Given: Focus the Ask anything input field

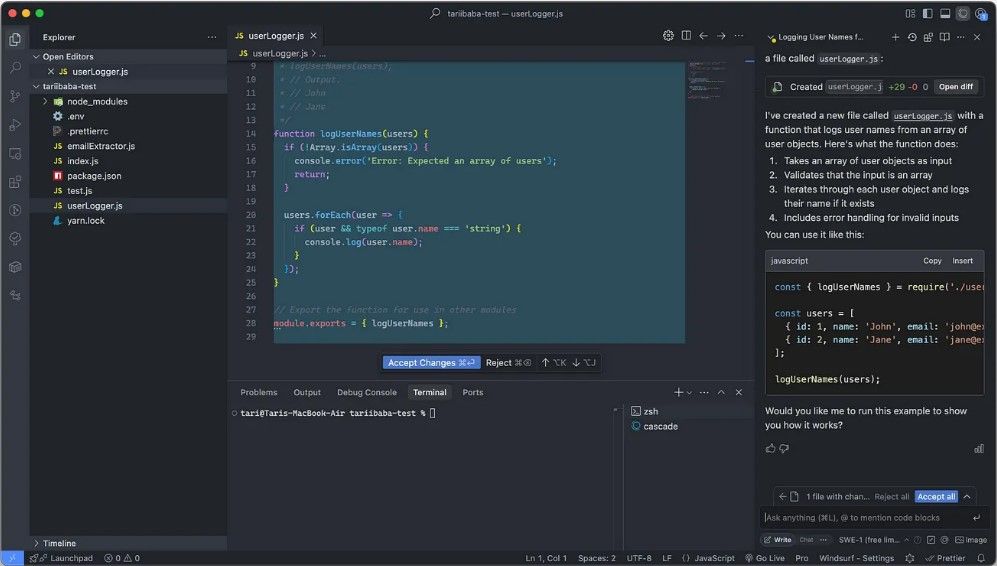Looking at the screenshot, I should click(x=865, y=518).
